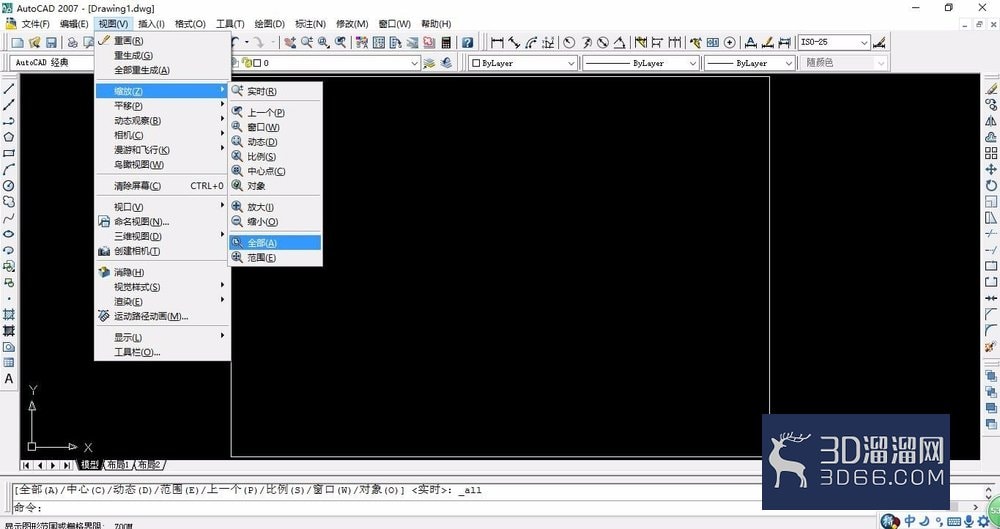Screen dimensions: 1000x529
Task: Choose 缩小(O) in zoom submenu
Action: [275, 221]
